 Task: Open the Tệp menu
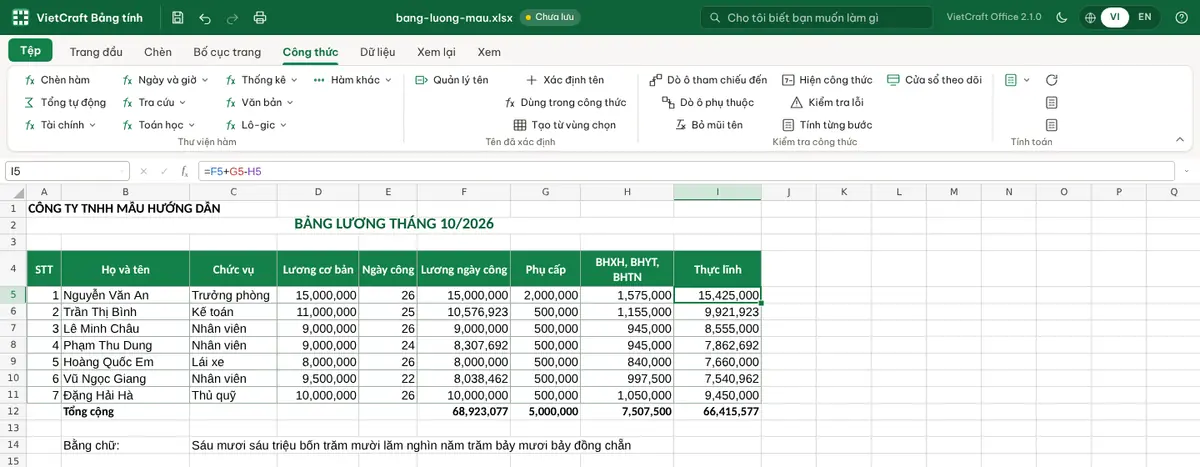point(30,51)
